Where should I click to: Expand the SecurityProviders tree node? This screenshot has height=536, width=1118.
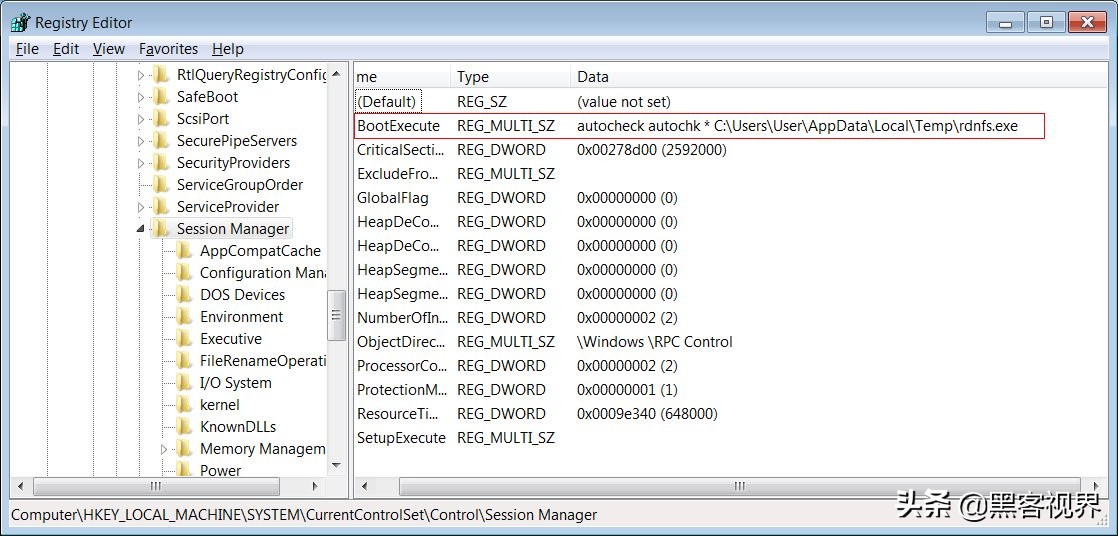140,163
